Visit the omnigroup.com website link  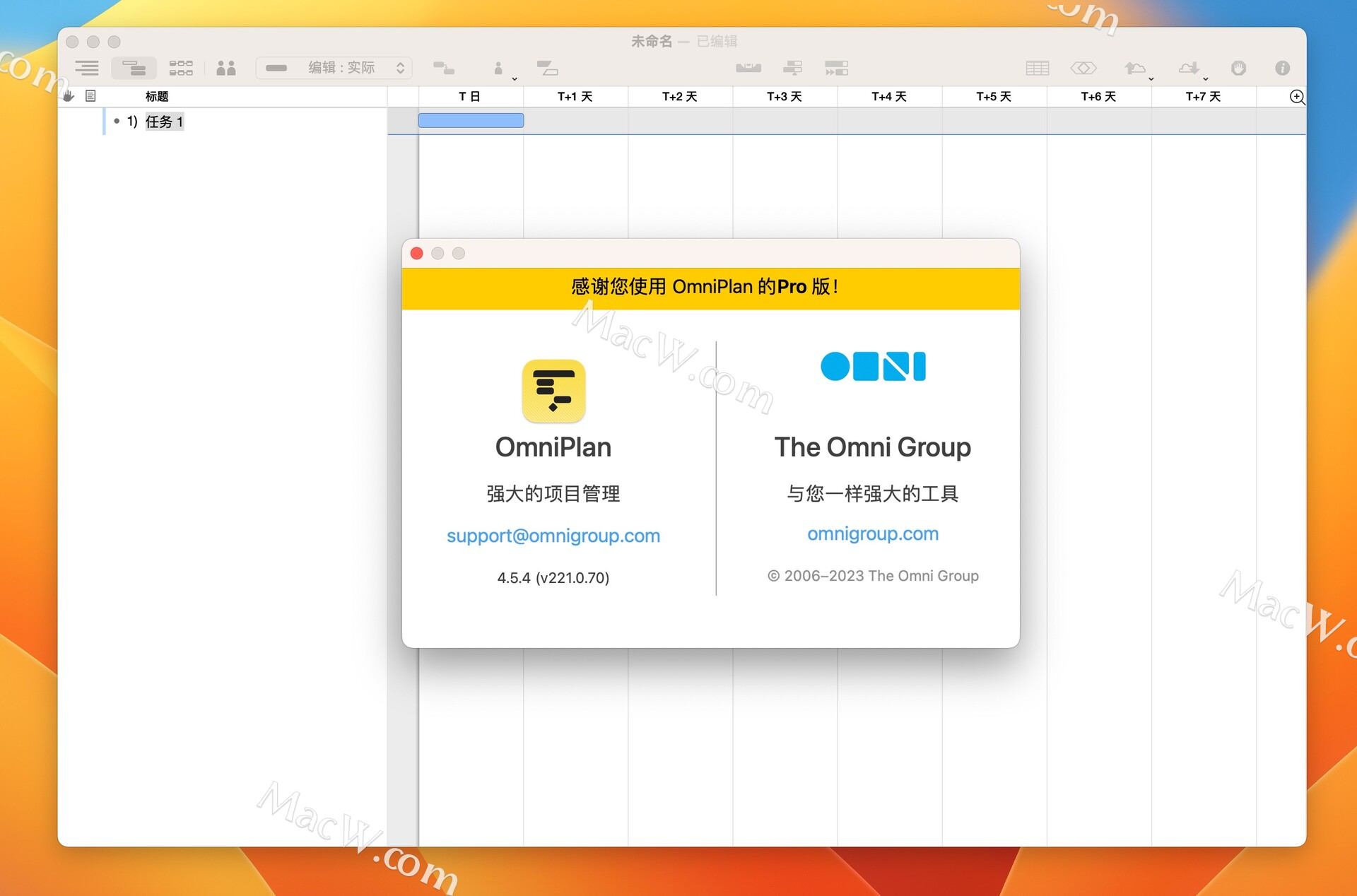coord(872,534)
